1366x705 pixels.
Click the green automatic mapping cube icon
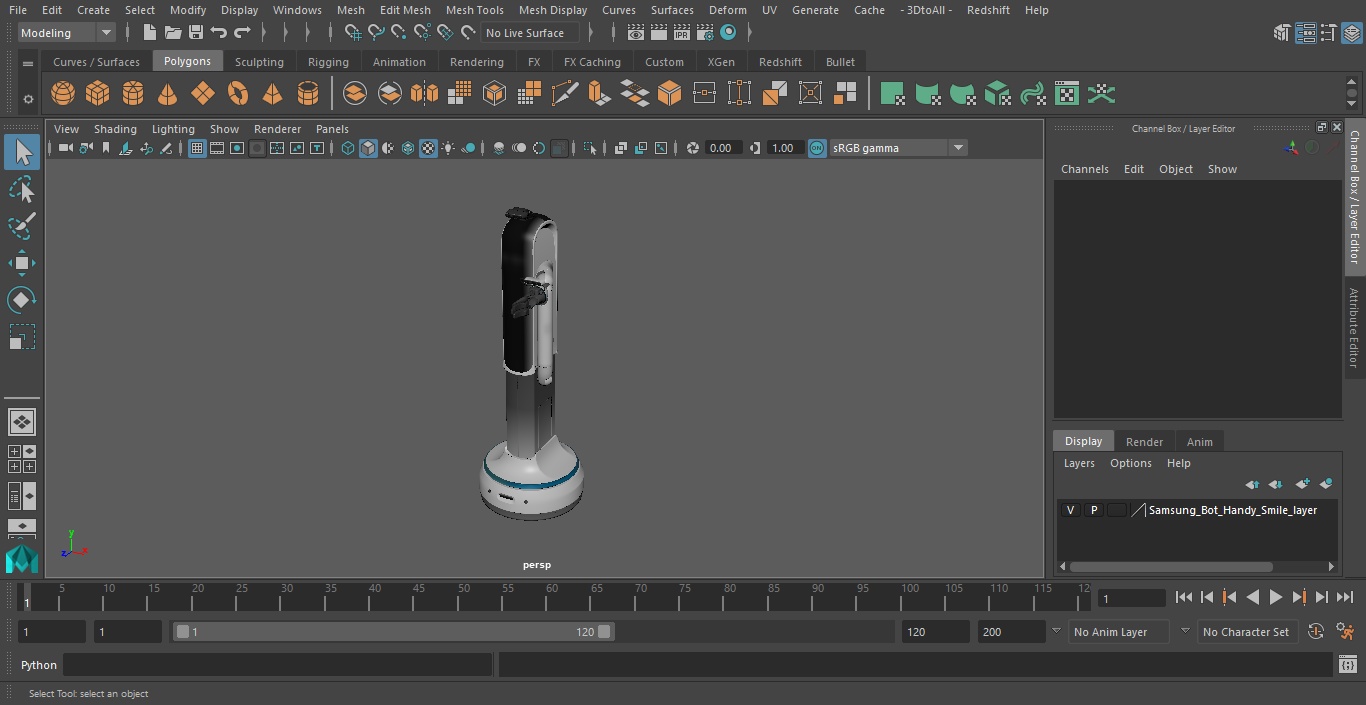(x=997, y=94)
